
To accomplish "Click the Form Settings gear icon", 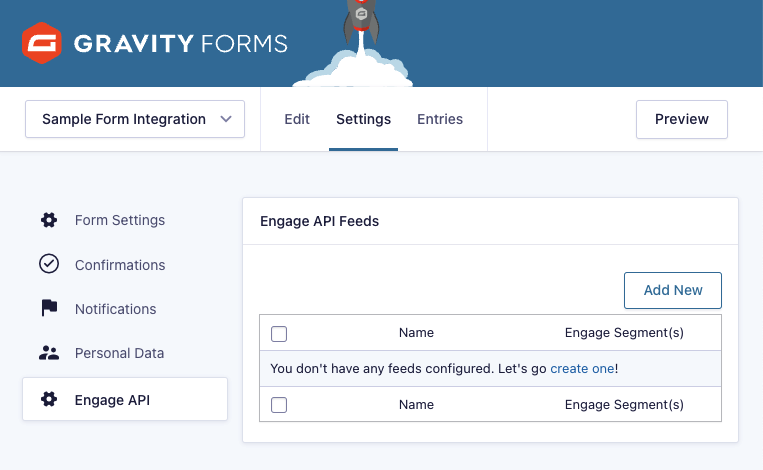I will (49, 220).
